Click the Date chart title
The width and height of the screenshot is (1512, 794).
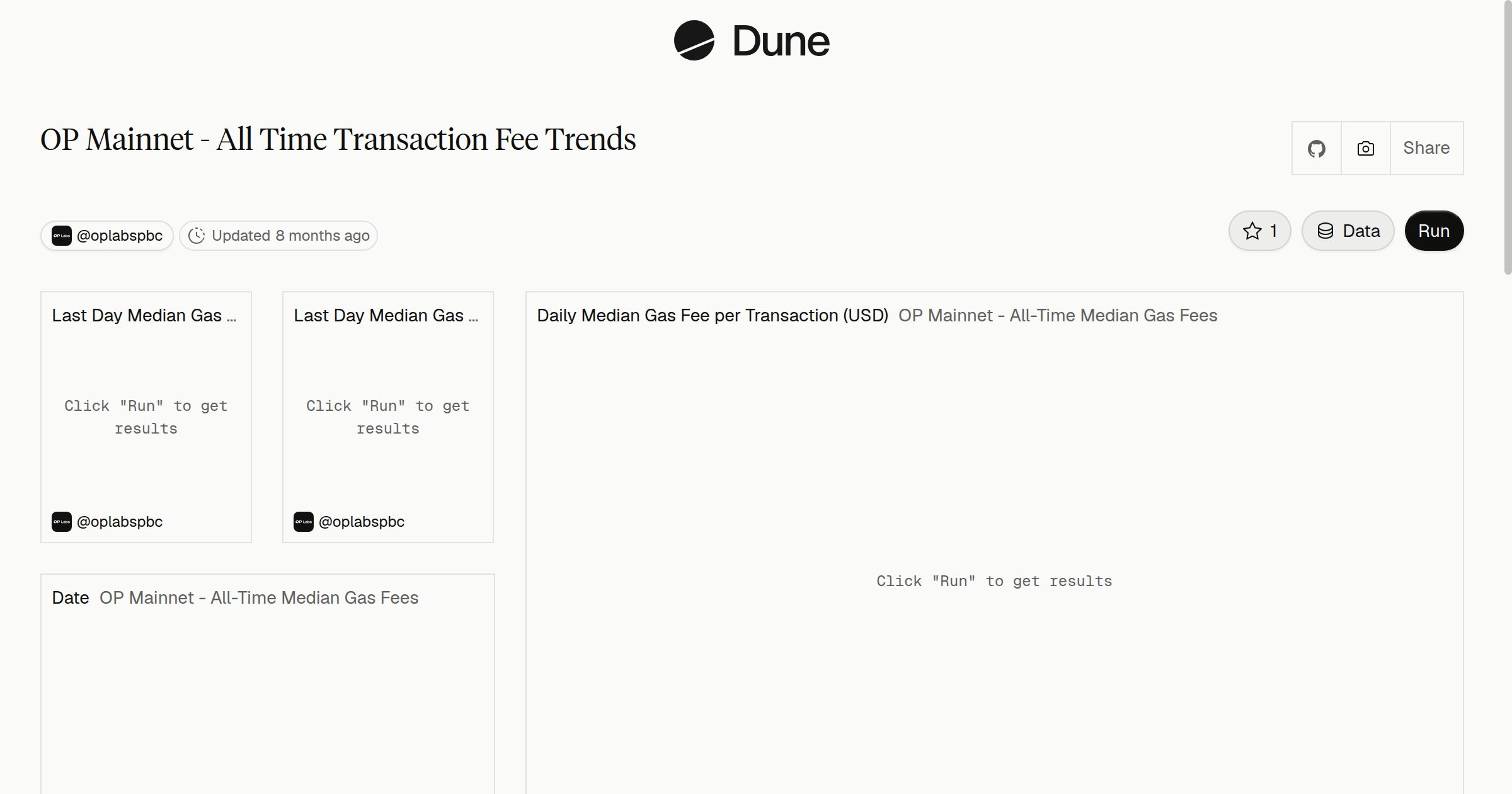pos(71,597)
